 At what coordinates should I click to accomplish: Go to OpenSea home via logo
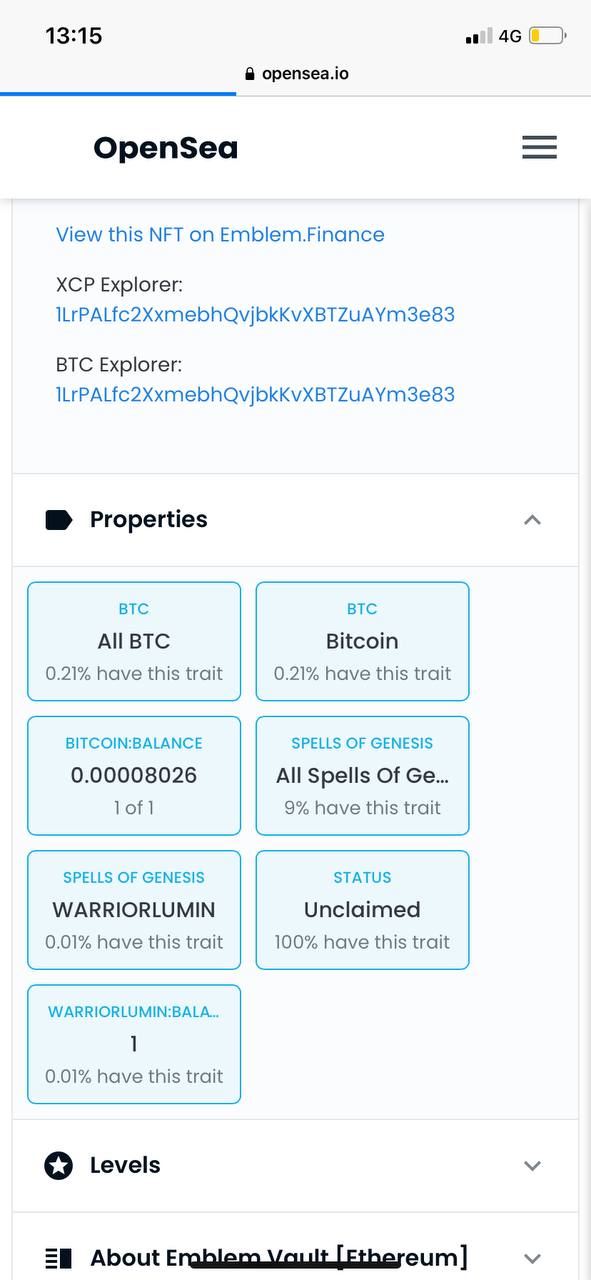point(166,148)
